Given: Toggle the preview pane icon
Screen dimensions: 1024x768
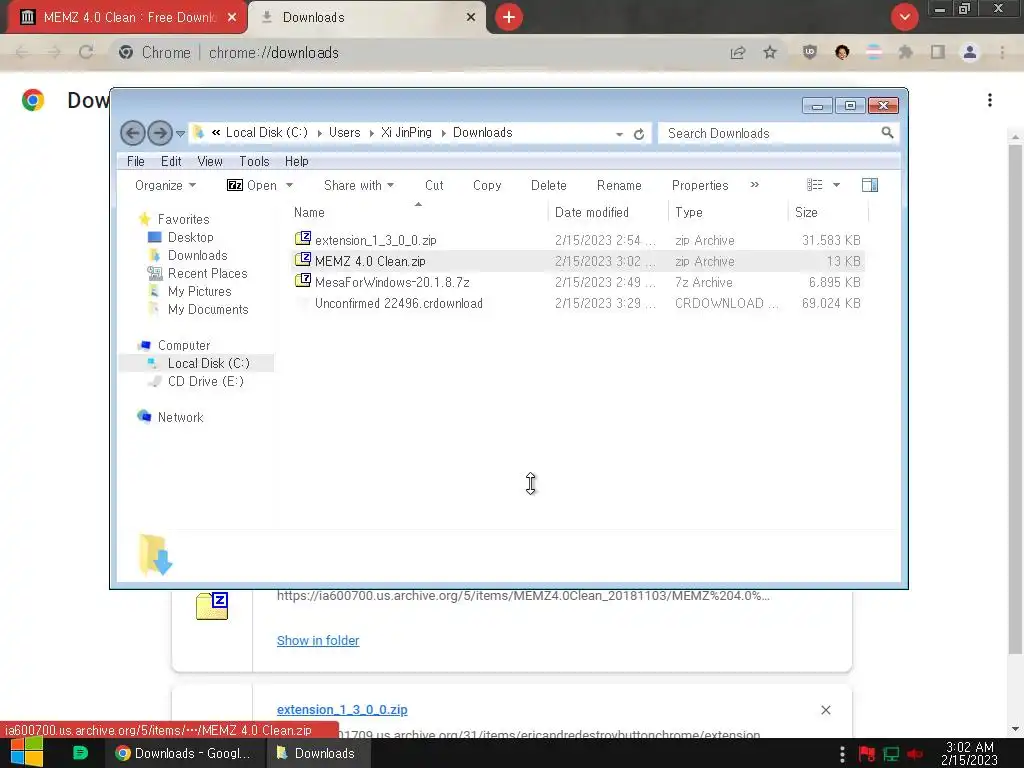Looking at the screenshot, I should (870, 185).
